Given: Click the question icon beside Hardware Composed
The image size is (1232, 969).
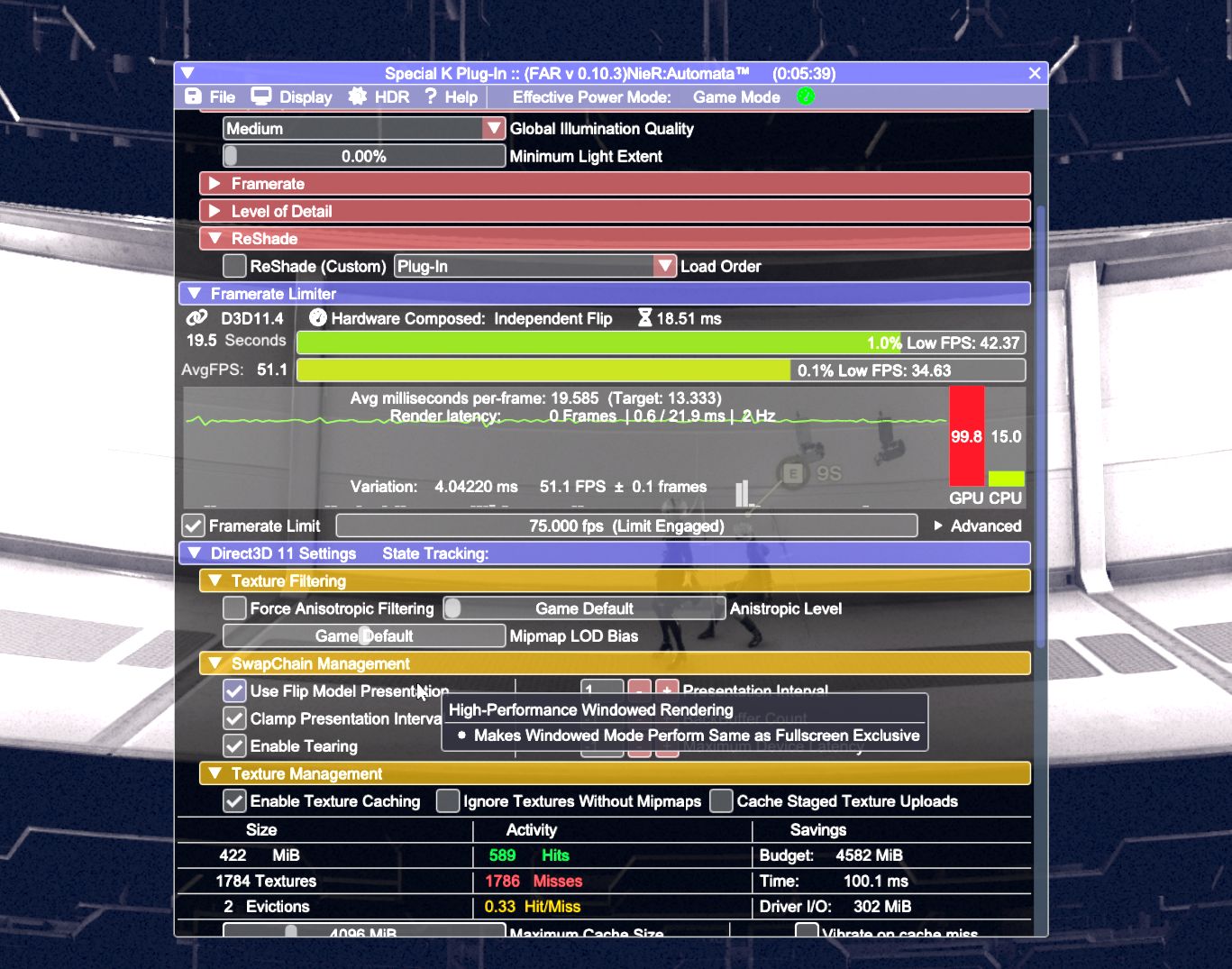Looking at the screenshot, I should coord(317,318).
